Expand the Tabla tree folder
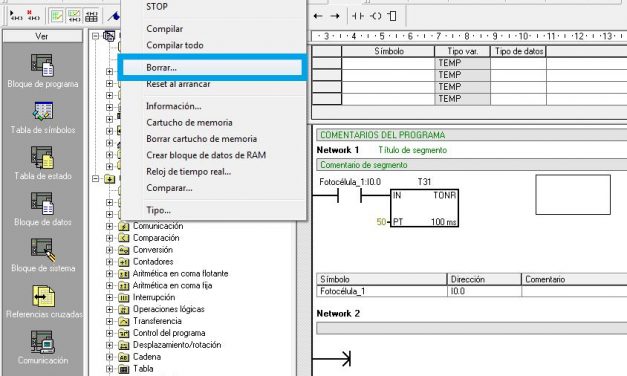Screen dimensions: 627x376 tap(110, 369)
